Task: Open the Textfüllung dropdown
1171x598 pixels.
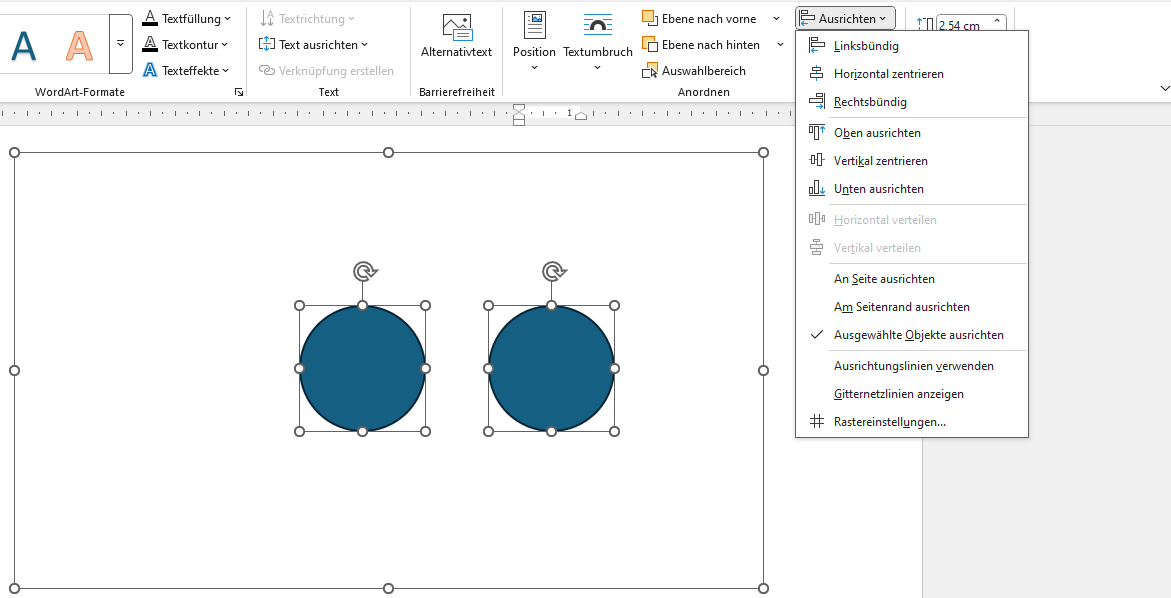Action: click(187, 19)
